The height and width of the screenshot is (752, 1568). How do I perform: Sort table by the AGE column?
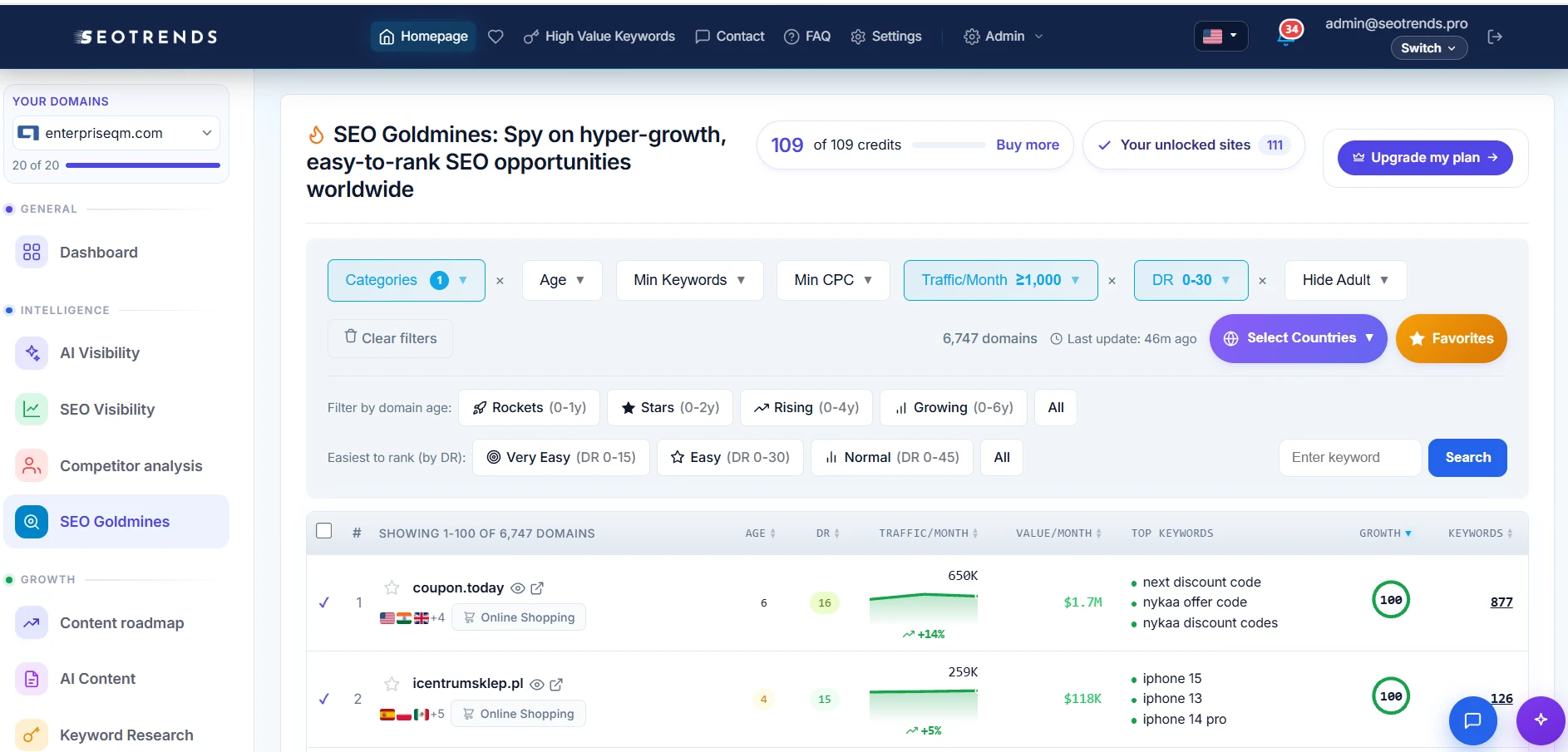pos(760,533)
